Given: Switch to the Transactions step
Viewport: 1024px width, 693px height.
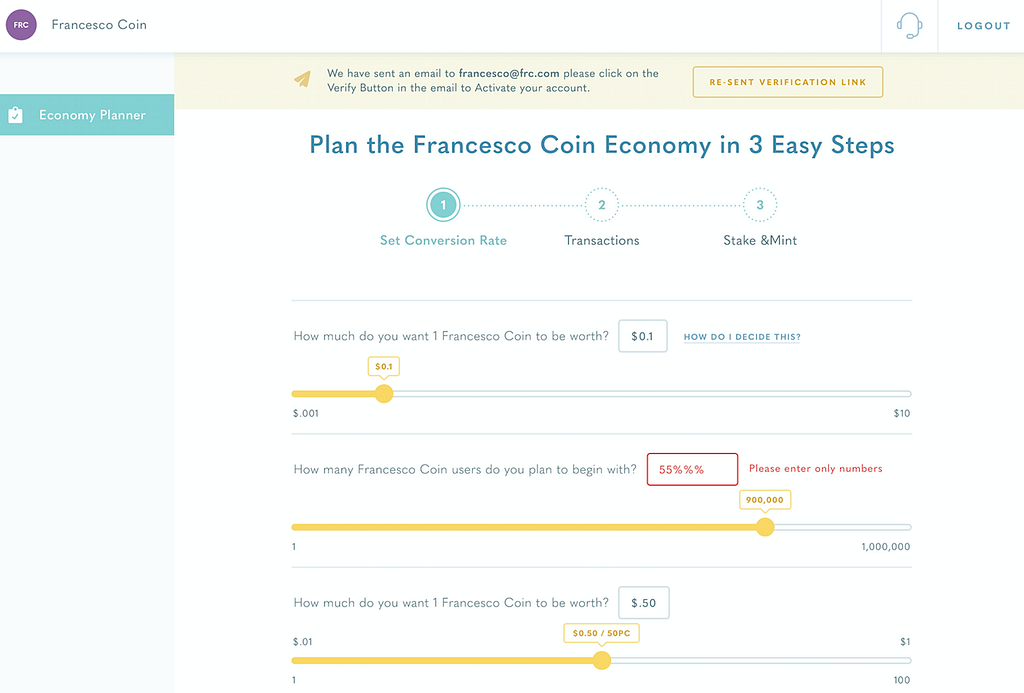Looking at the screenshot, I should [x=602, y=240].
